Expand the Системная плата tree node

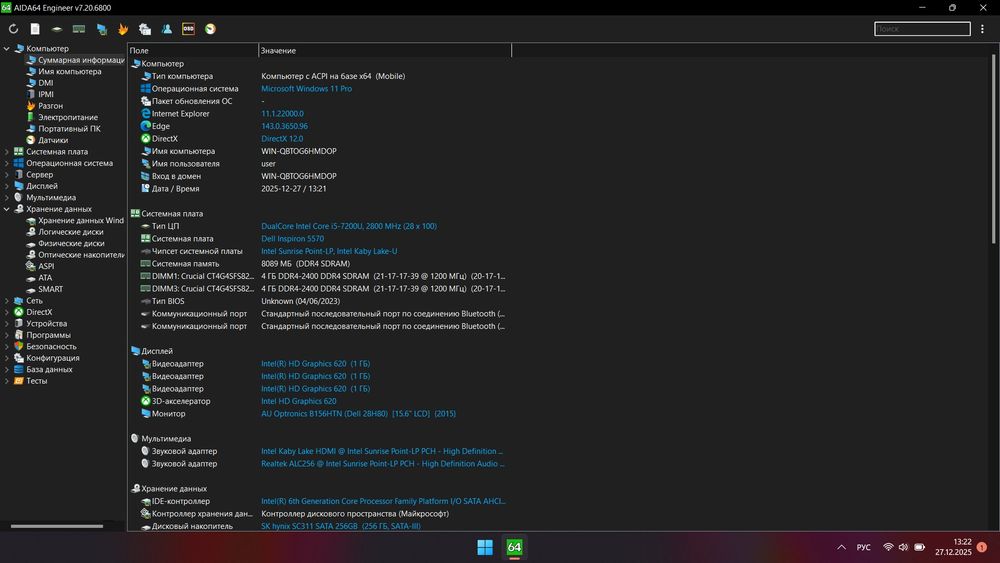pos(6,152)
